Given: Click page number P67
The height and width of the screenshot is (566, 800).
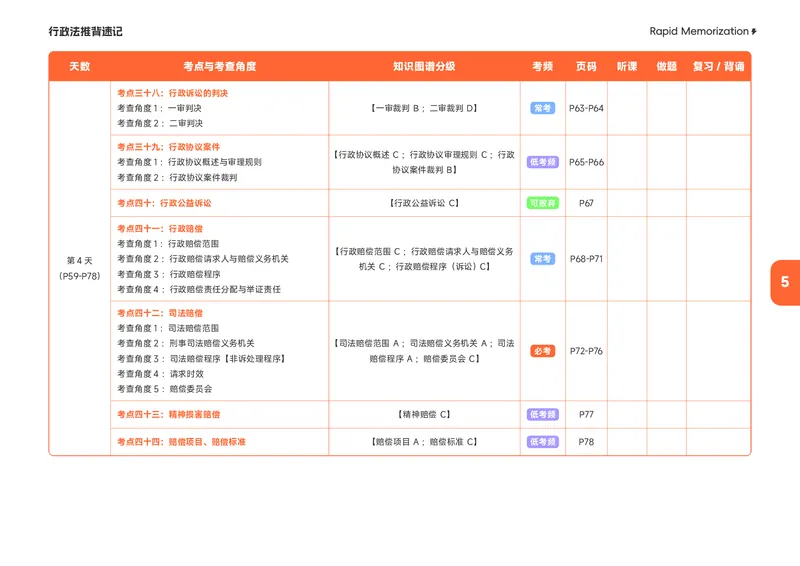Looking at the screenshot, I should [x=586, y=203].
